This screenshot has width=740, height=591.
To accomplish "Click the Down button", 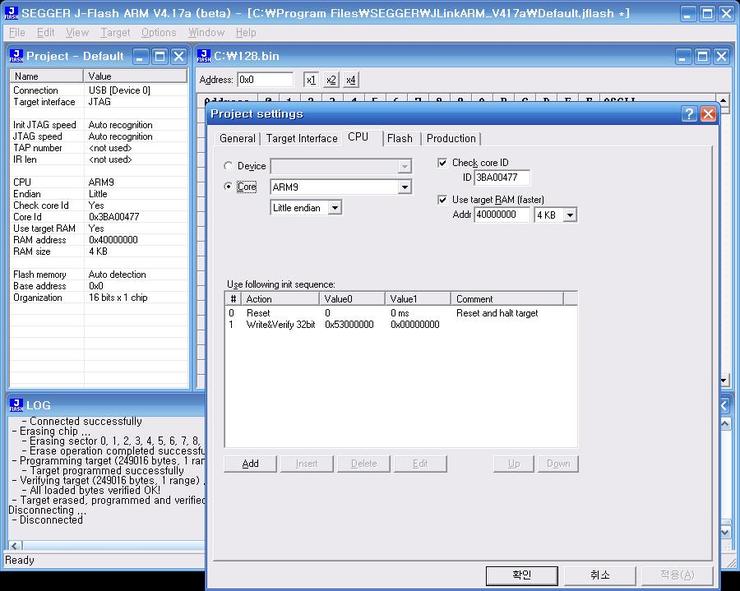I will tap(558, 464).
